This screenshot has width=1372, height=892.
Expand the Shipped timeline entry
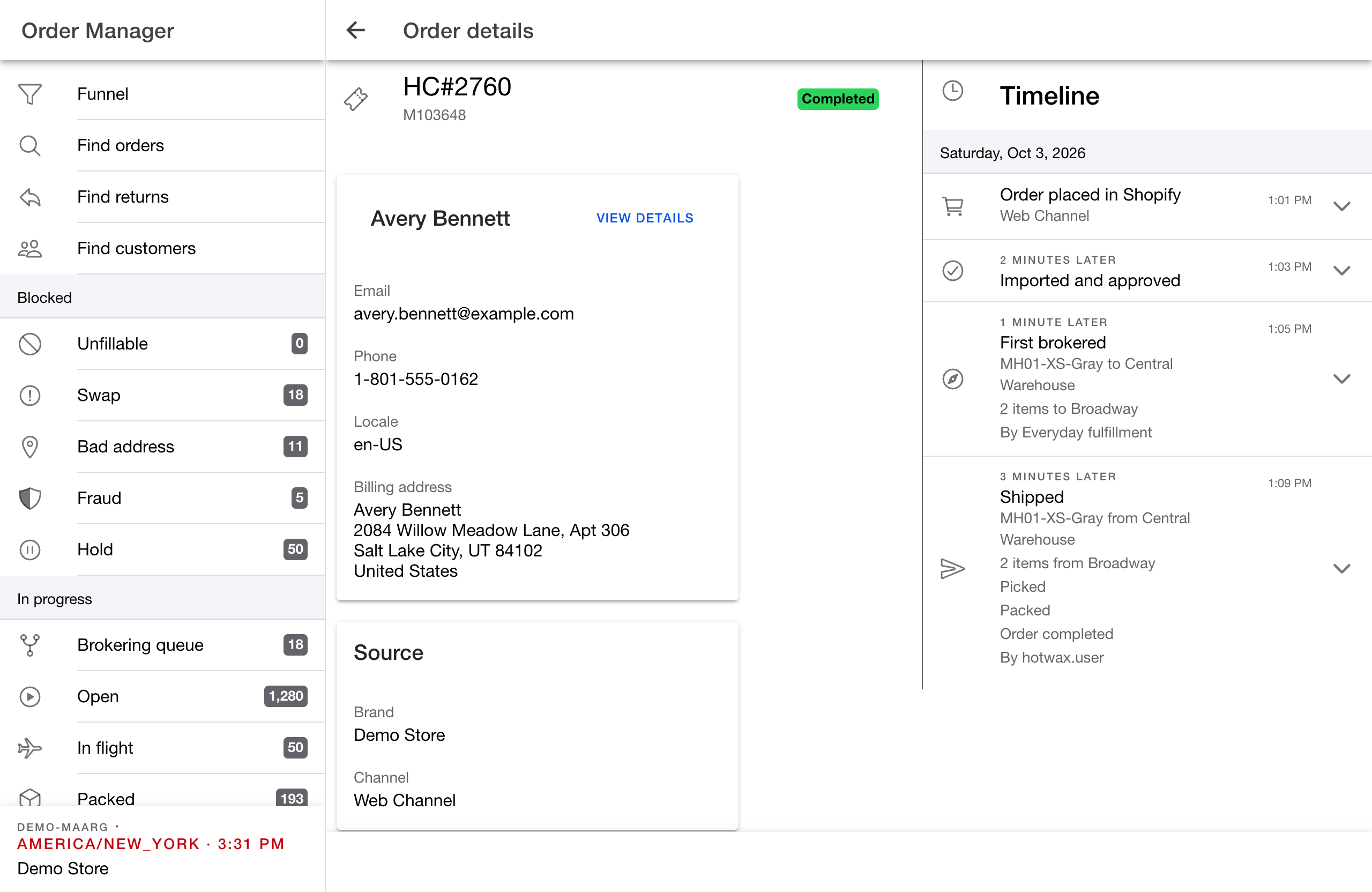point(1341,569)
